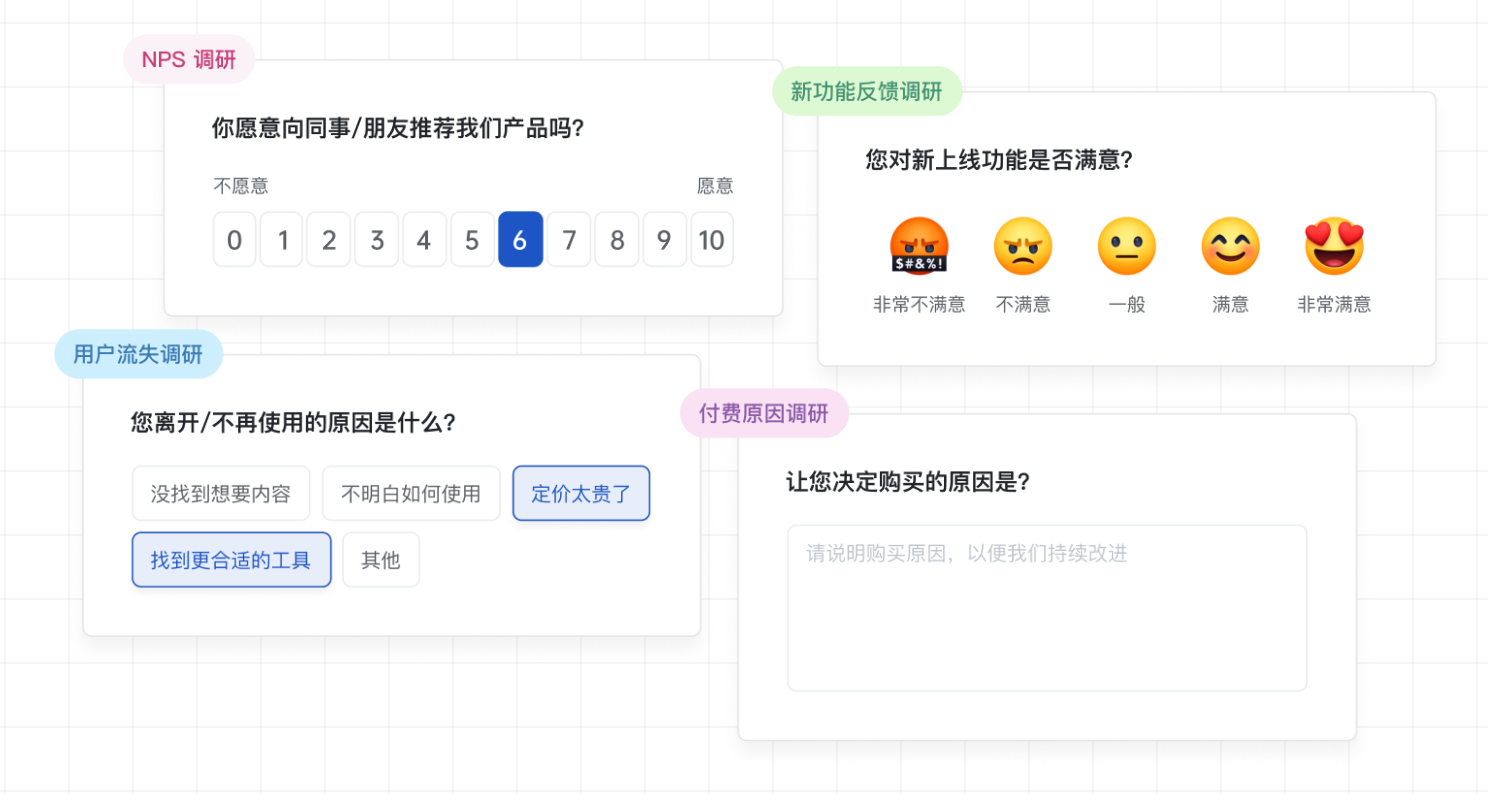The height and width of the screenshot is (794, 1488).
Task: Click the 愿意 scale label
Action: (715, 186)
